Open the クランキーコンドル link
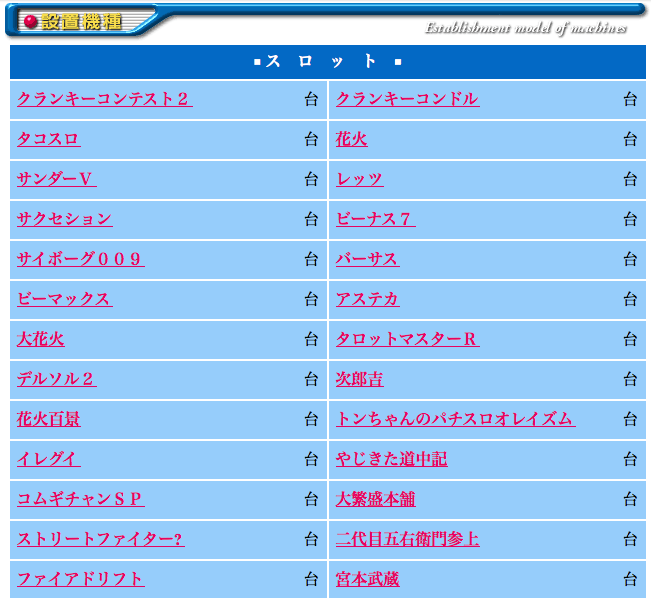This screenshot has width=651, height=598. [408, 99]
